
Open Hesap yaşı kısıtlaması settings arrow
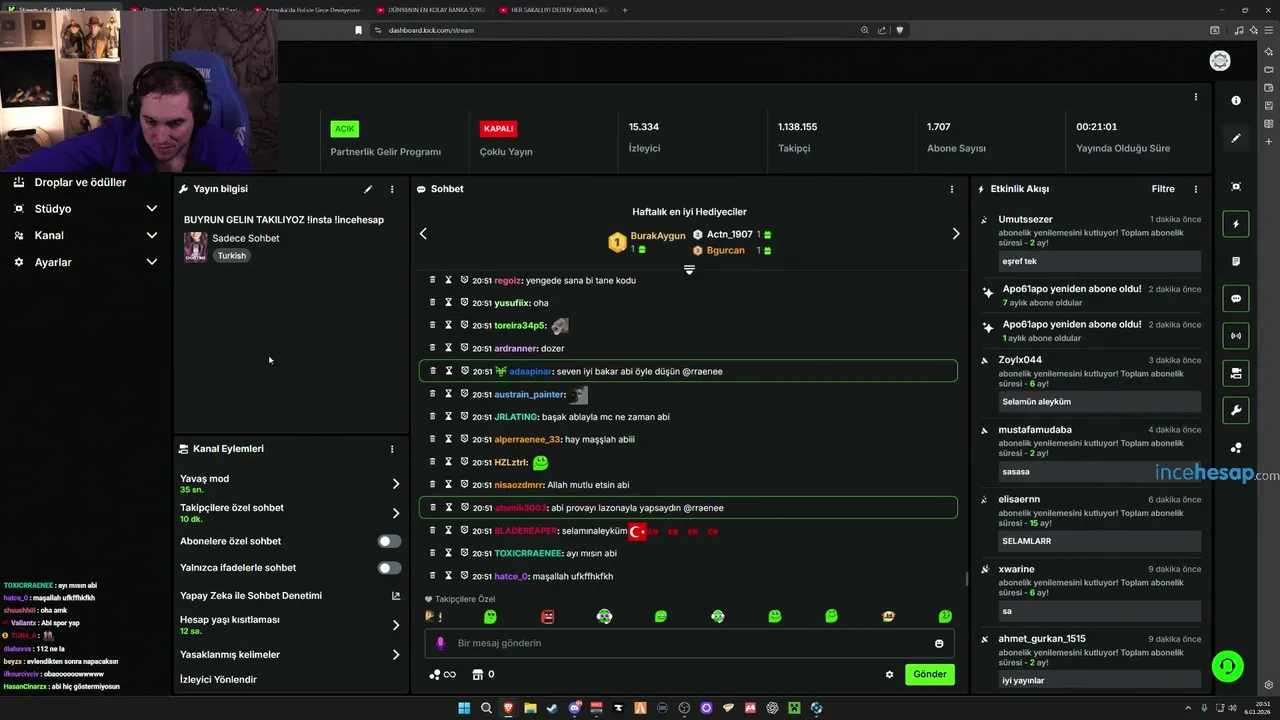pos(396,625)
